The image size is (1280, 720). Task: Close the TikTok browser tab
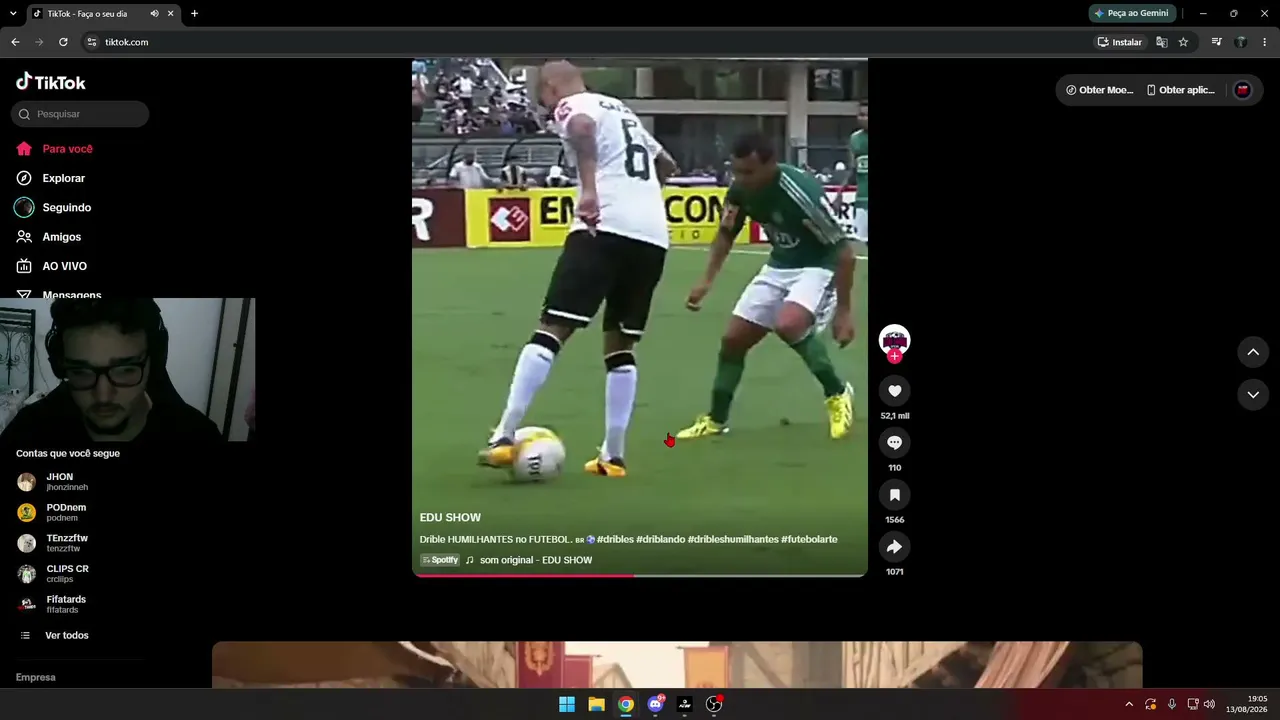coord(171,13)
